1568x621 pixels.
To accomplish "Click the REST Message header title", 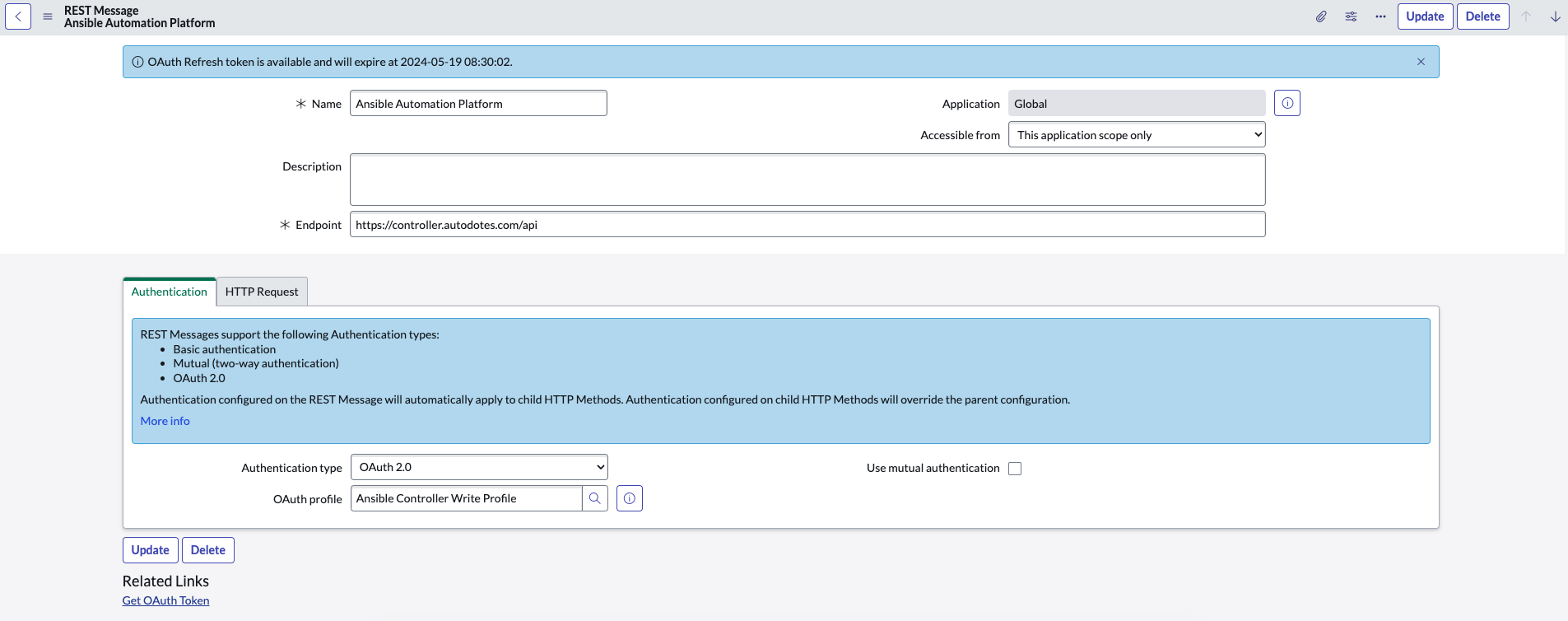I will tap(101, 11).
